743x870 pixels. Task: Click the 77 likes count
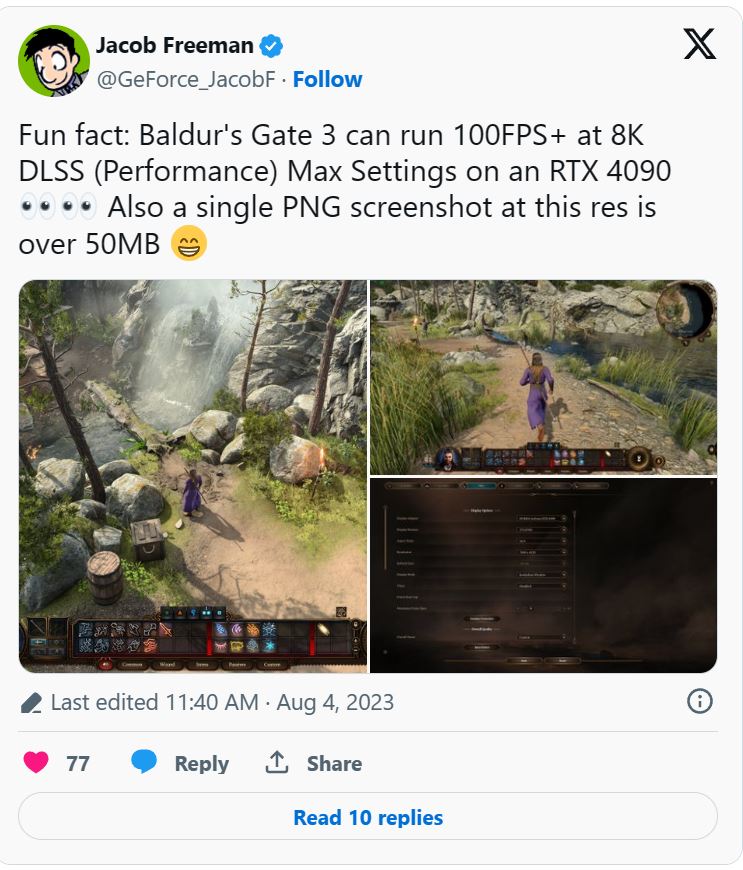click(78, 763)
